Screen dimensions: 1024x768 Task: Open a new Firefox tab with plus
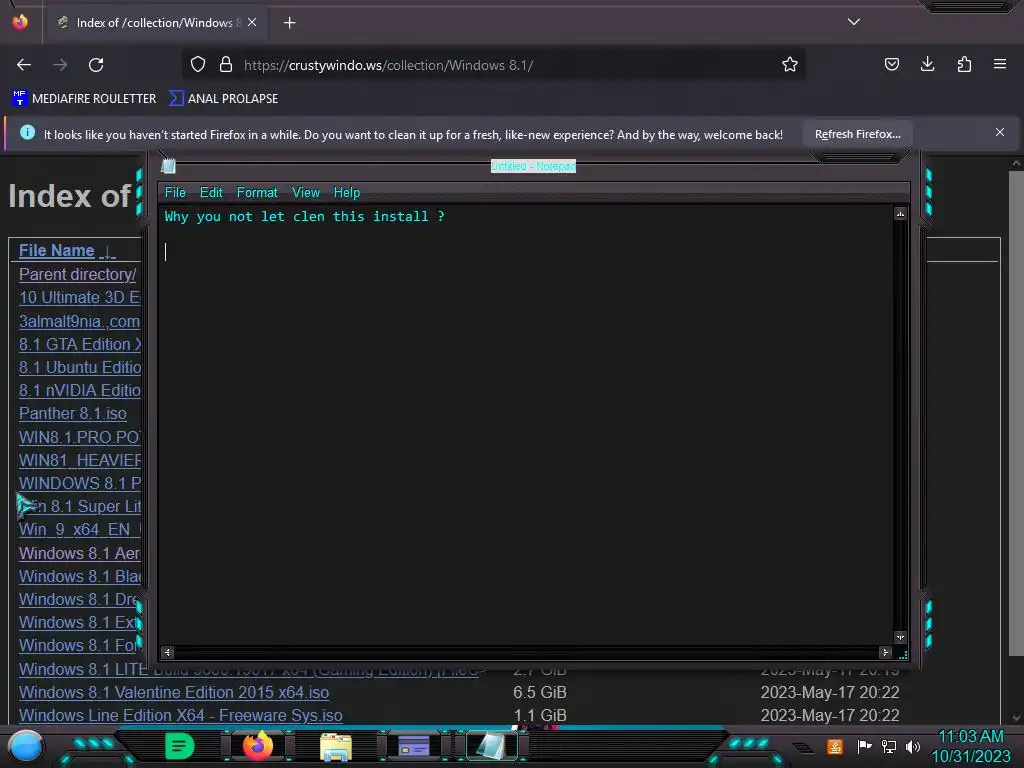pos(289,23)
